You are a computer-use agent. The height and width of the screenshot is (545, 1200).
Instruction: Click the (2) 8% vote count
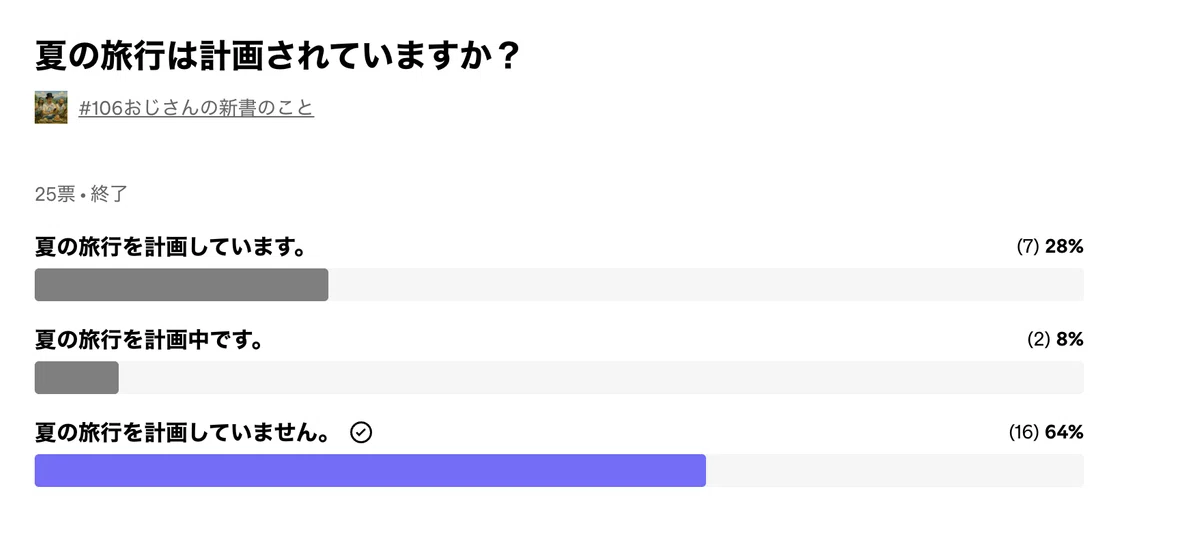click(1055, 340)
